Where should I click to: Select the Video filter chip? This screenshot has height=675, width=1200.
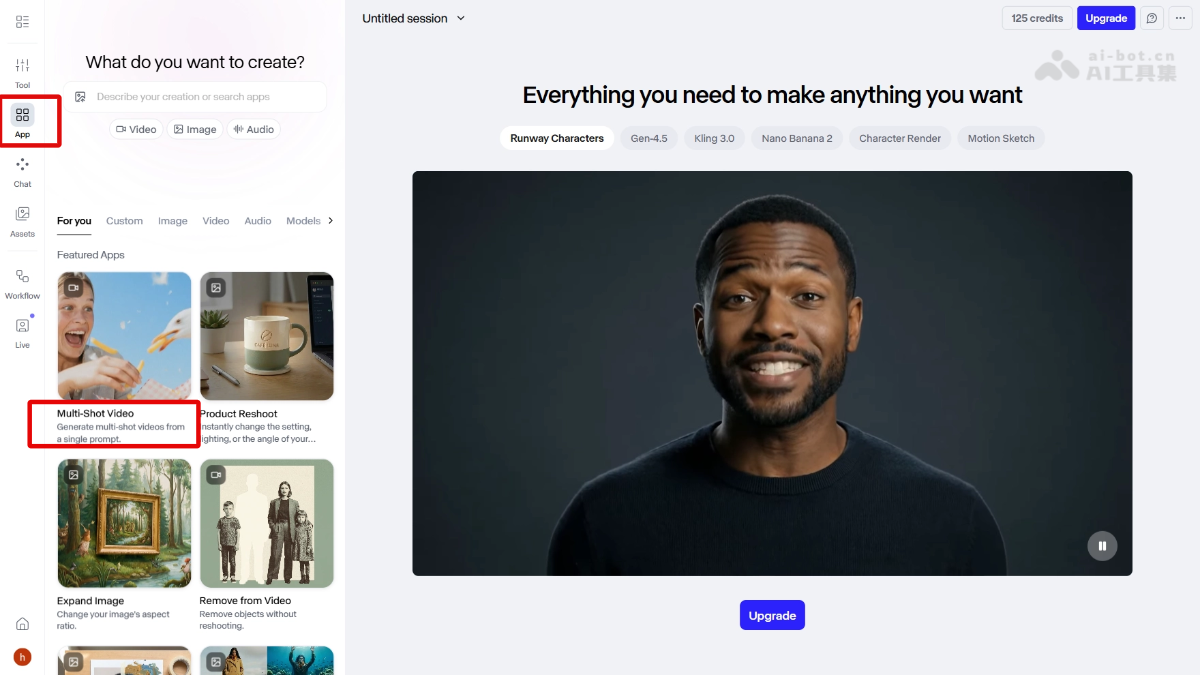coord(136,129)
